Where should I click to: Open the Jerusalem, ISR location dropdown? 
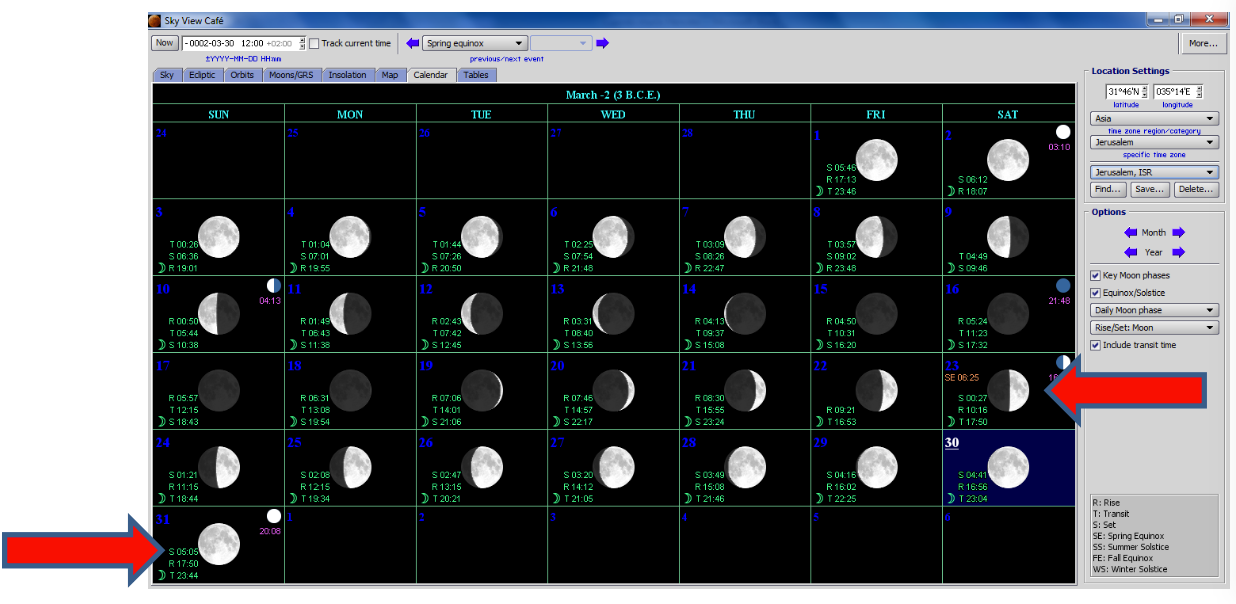coord(1154,172)
